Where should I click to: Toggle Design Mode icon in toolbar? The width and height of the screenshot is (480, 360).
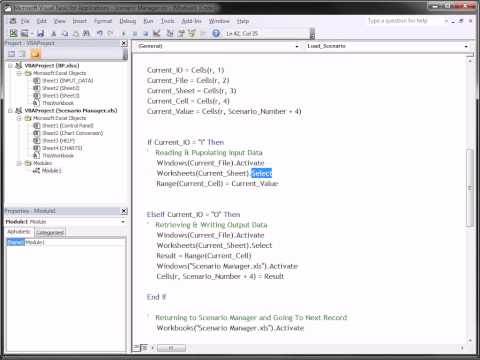click(x=157, y=33)
